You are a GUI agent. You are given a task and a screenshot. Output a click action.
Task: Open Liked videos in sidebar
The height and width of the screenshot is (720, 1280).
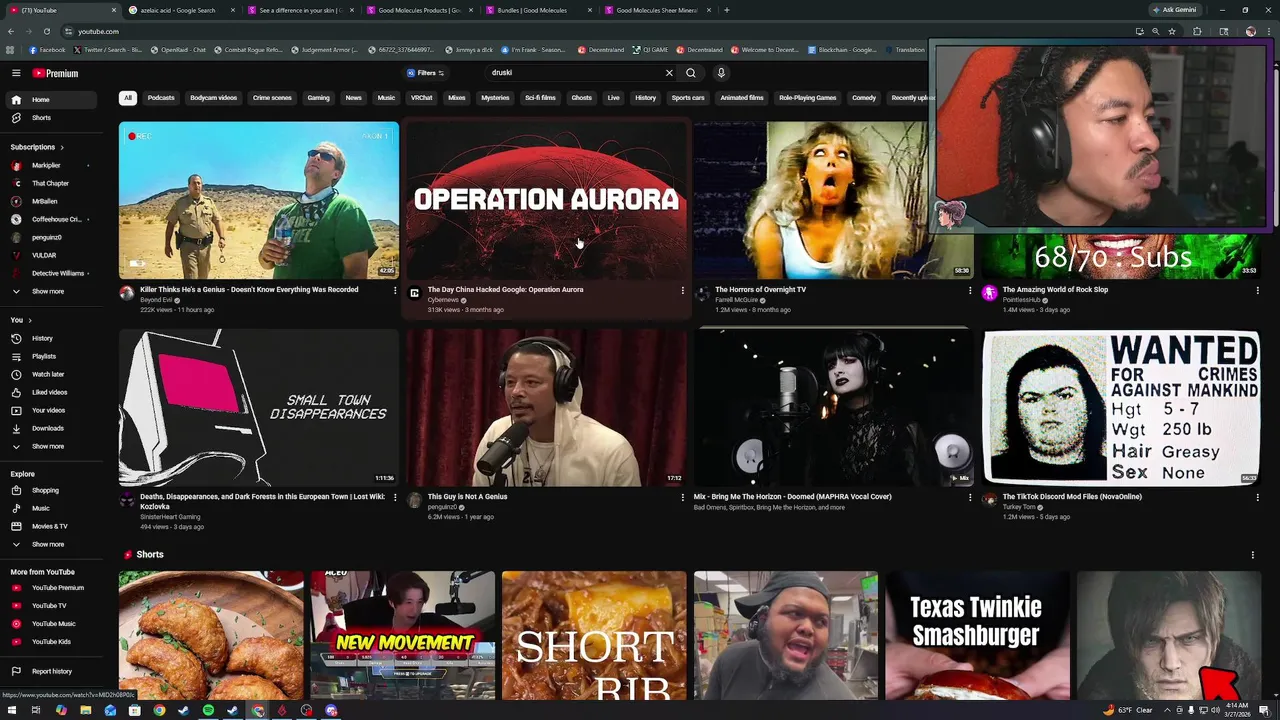pyautogui.click(x=49, y=392)
